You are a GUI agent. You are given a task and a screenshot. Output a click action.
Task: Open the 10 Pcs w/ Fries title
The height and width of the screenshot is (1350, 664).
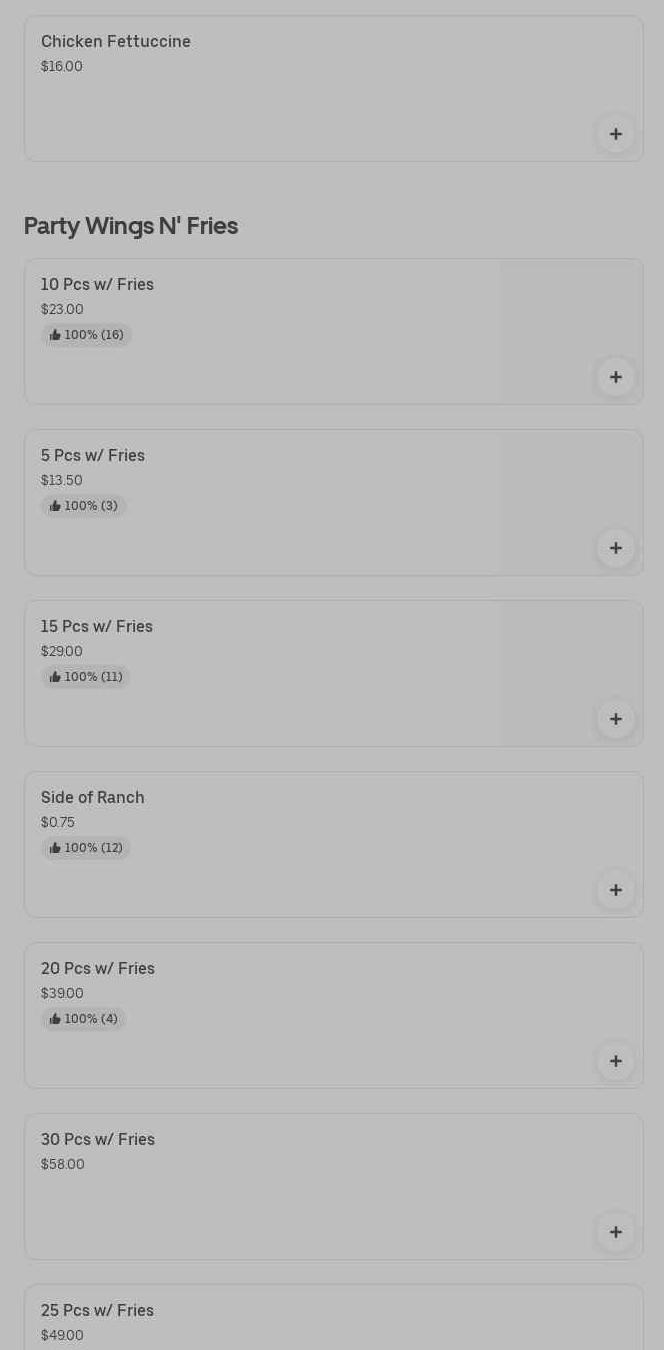click(97, 285)
